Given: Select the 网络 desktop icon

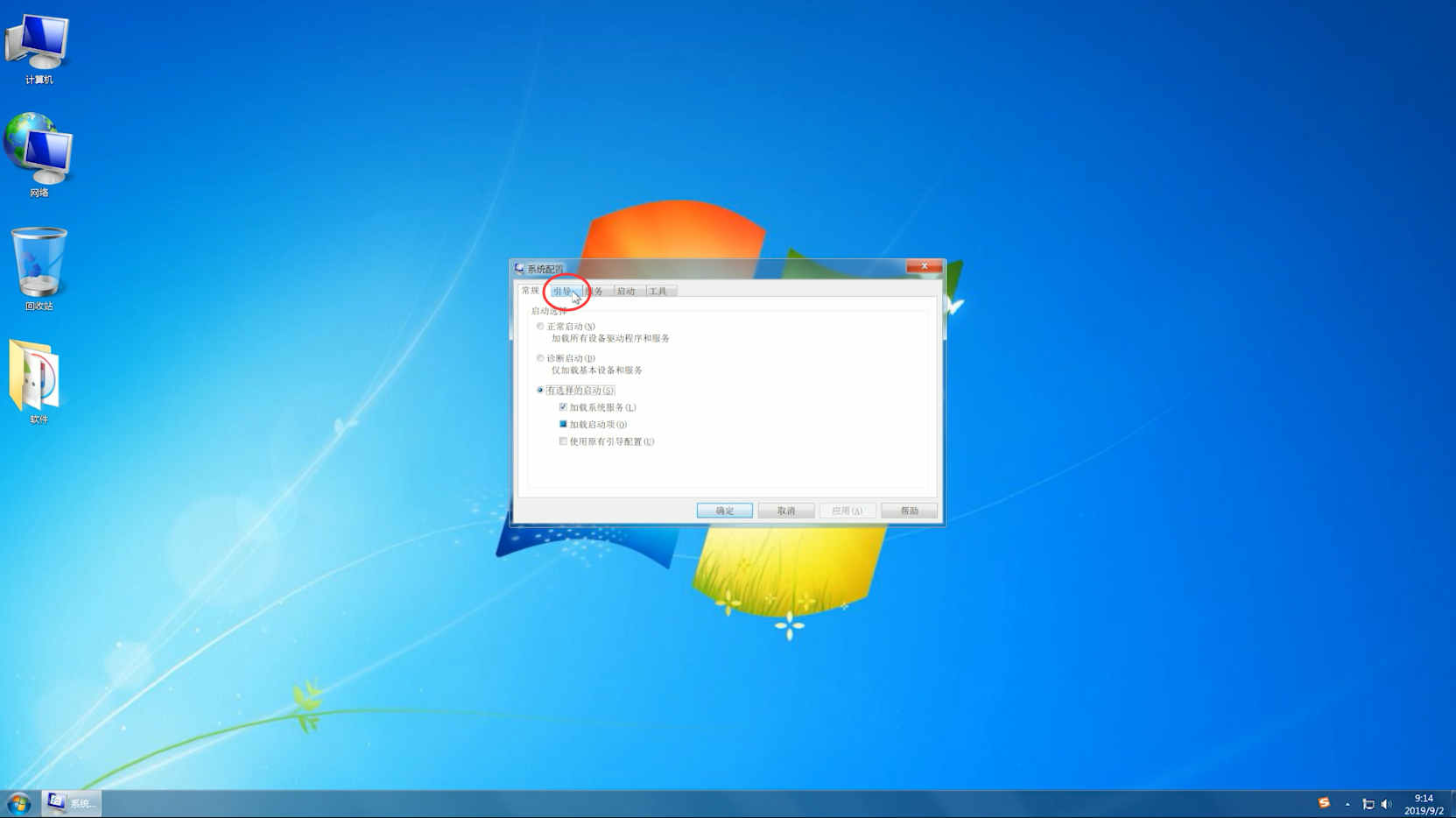Looking at the screenshot, I should point(38,155).
